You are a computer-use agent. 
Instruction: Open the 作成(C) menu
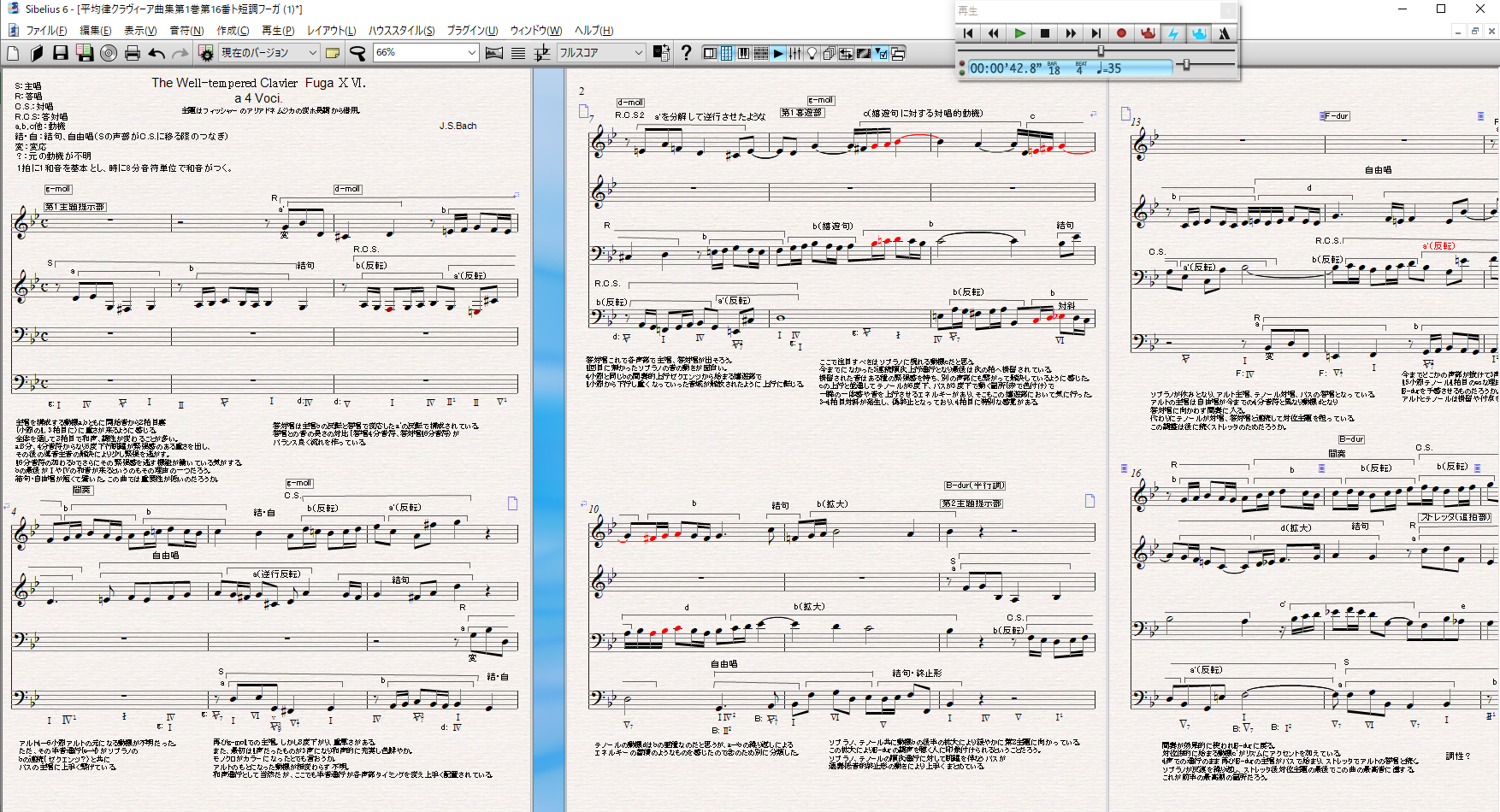[233, 30]
